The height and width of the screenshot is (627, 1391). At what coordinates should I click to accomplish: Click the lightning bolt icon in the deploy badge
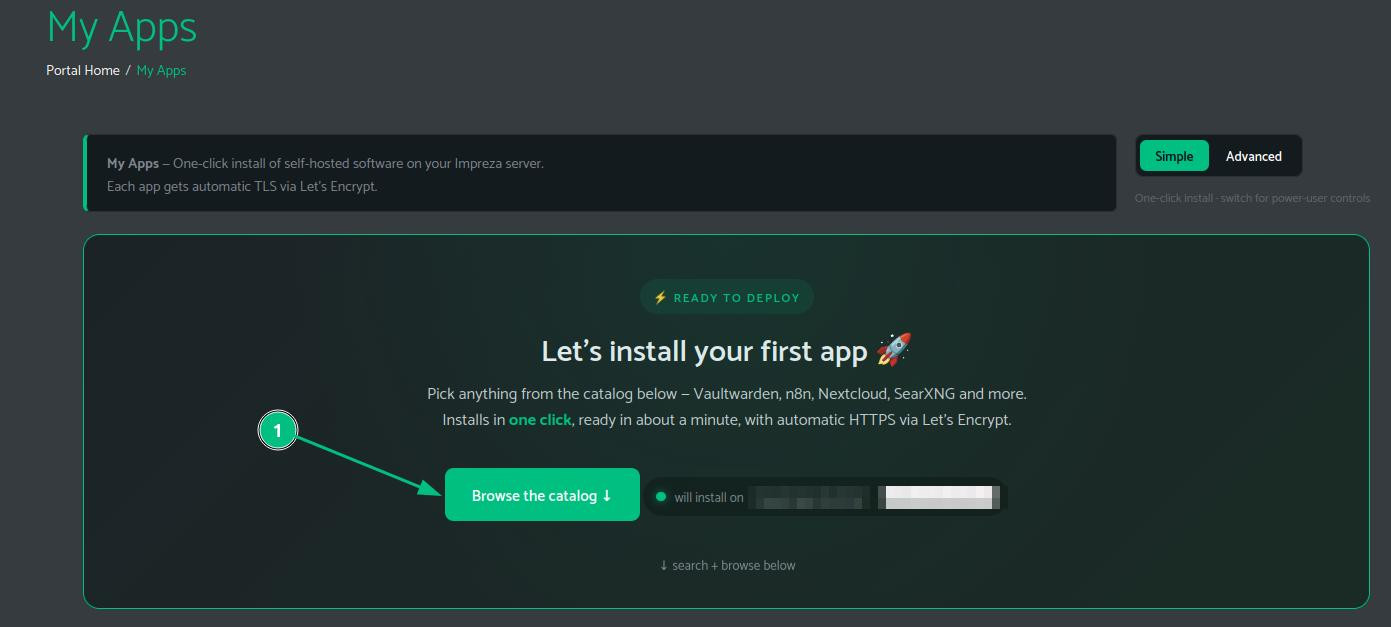pyautogui.click(x=660, y=297)
